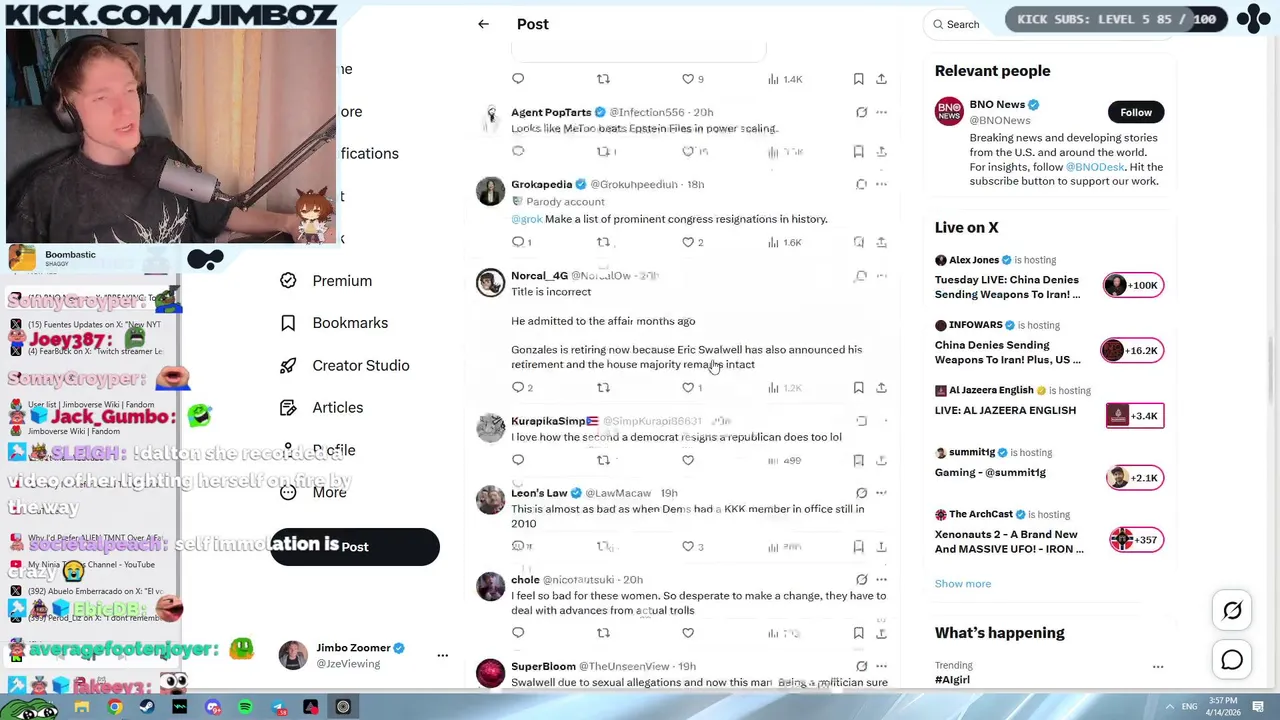This screenshot has height=720, width=1280.
Task: Follow BNO News
Action: click(1136, 112)
